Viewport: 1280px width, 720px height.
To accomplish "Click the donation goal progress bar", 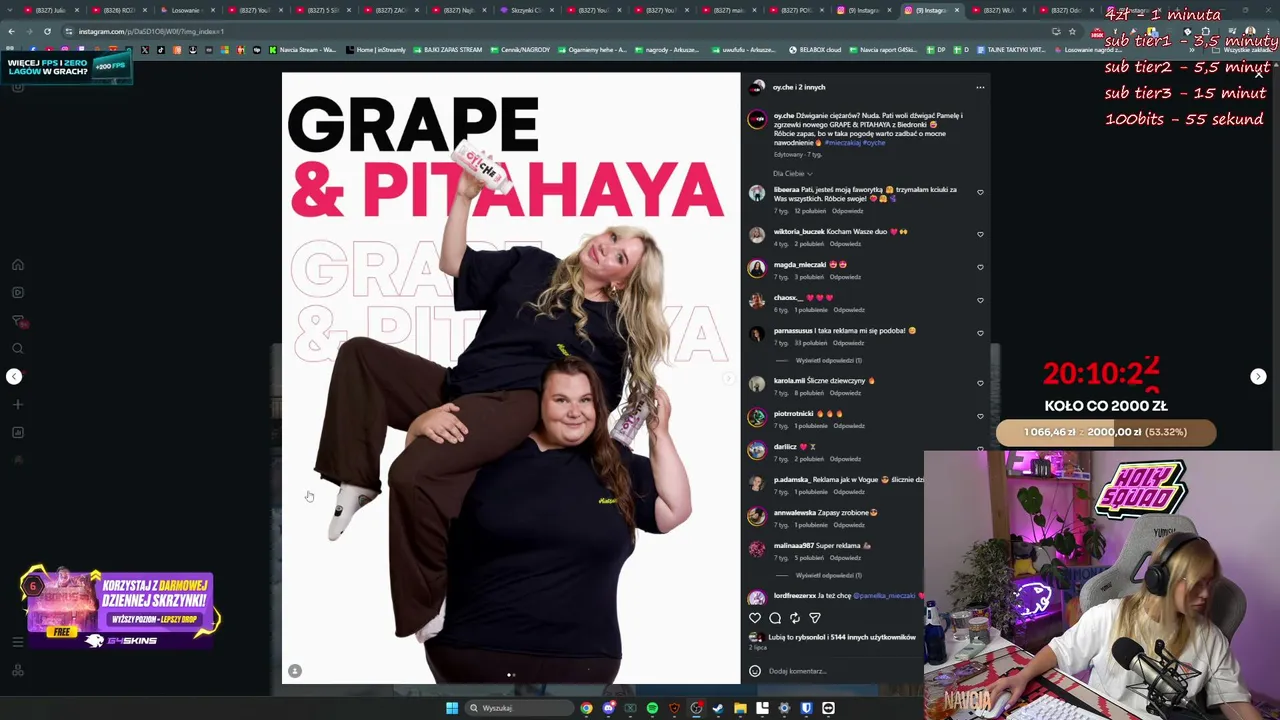I will 1106,432.
